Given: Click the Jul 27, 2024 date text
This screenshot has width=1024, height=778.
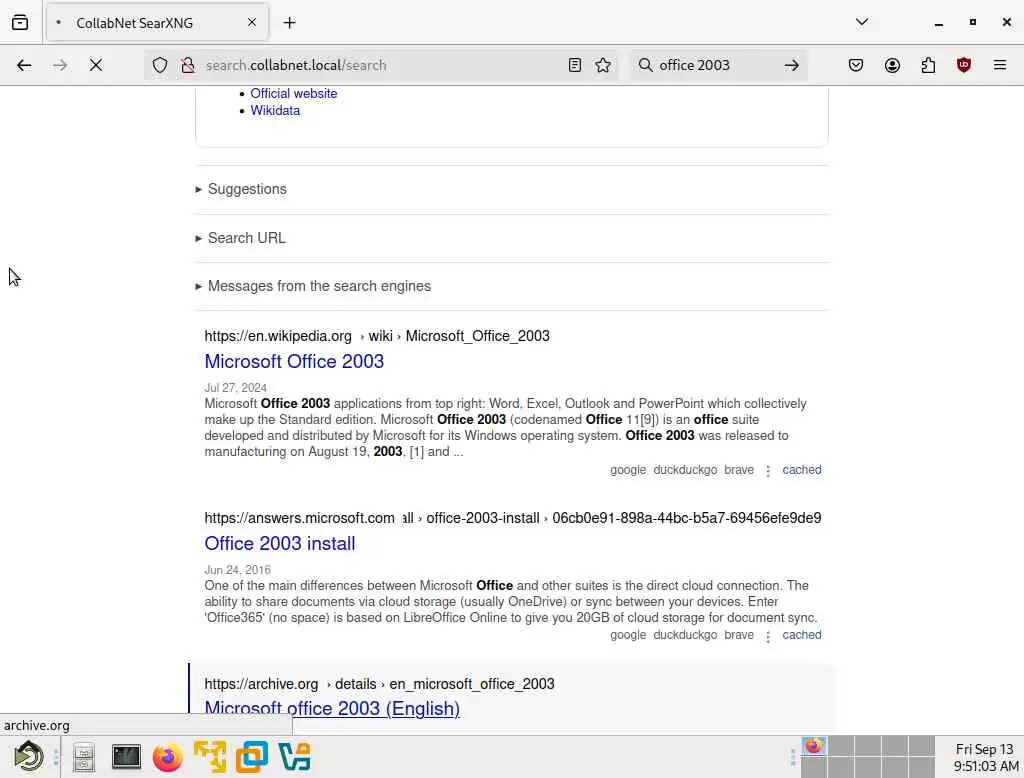Looking at the screenshot, I should tap(235, 387).
